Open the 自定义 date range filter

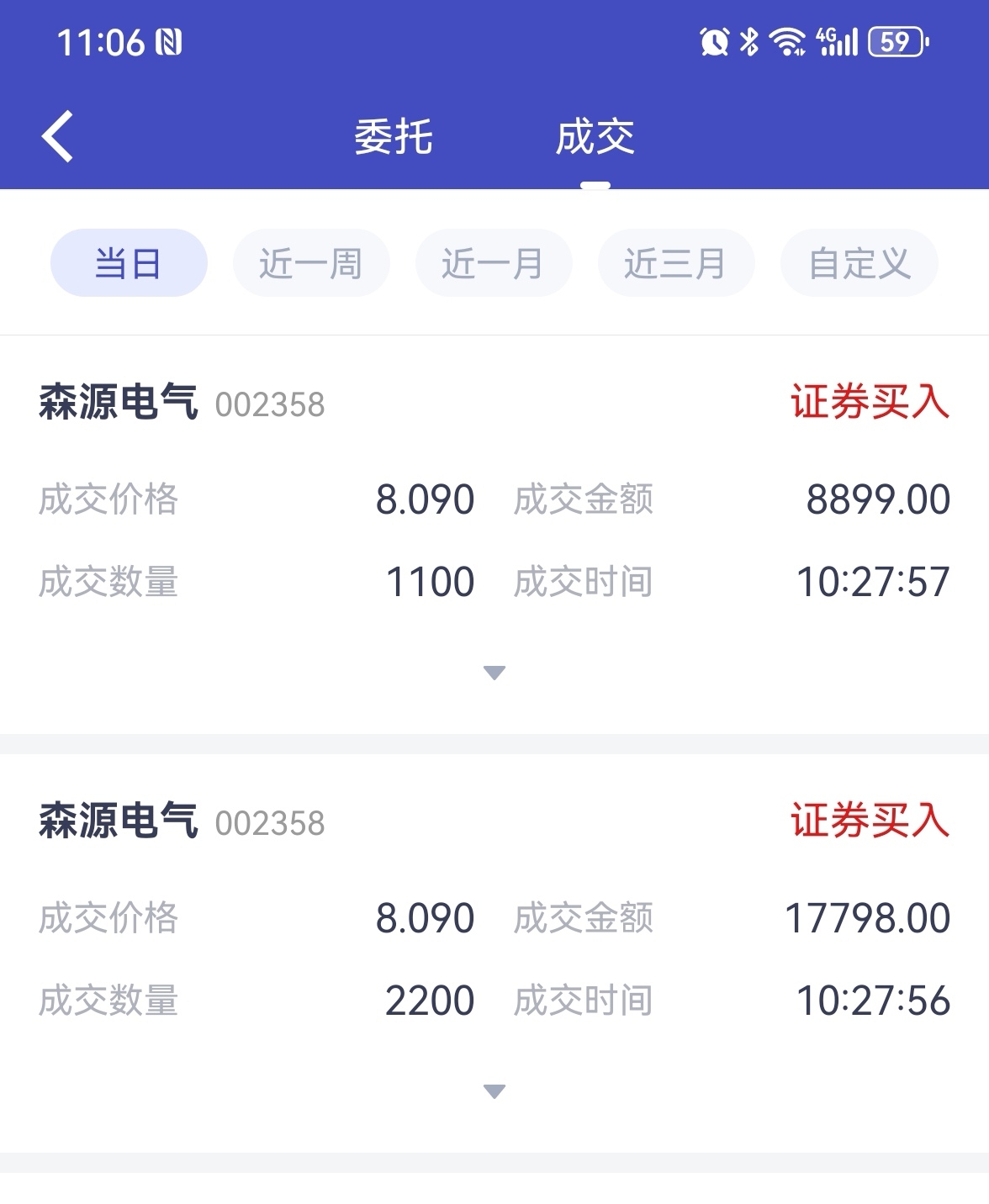(x=859, y=263)
